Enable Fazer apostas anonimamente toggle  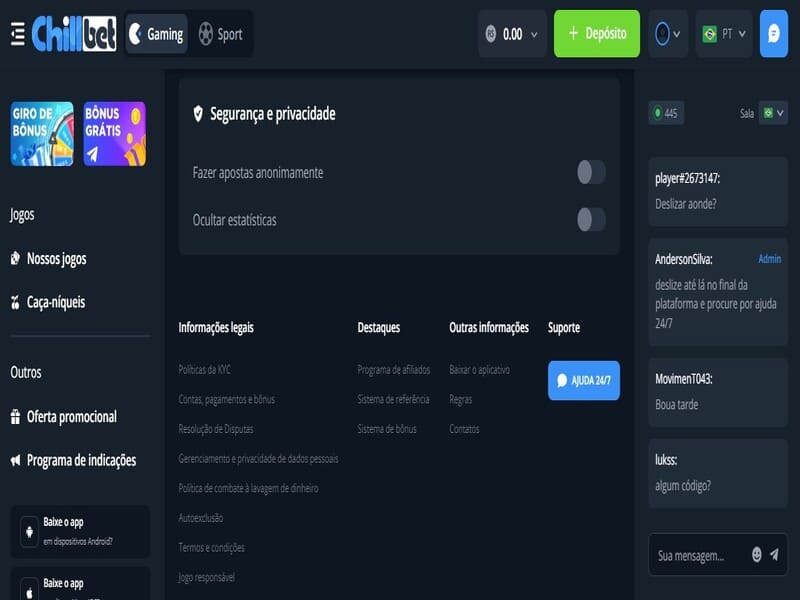591,172
